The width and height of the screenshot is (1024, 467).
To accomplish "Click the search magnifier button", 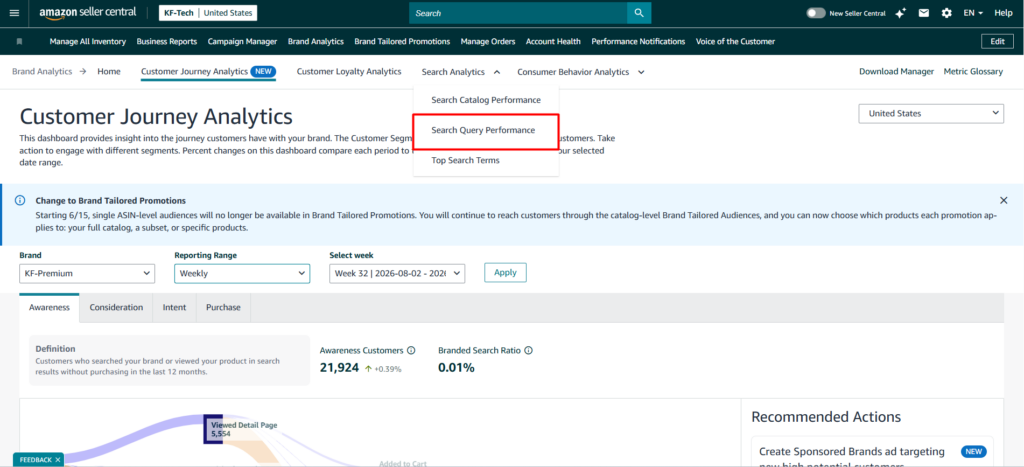I will click(x=639, y=13).
